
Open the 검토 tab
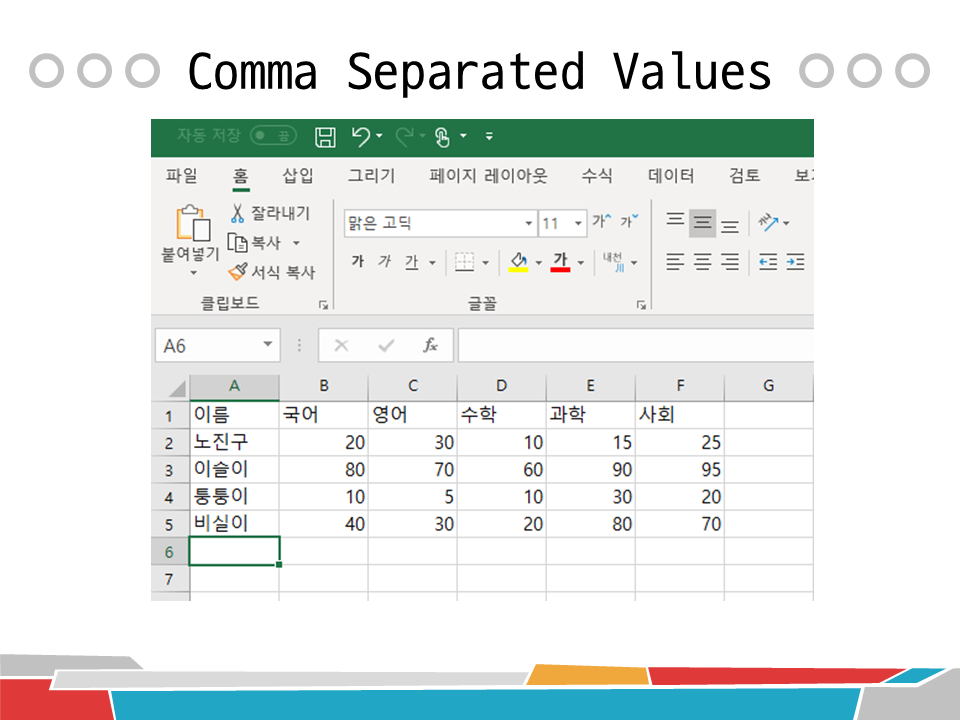(744, 176)
